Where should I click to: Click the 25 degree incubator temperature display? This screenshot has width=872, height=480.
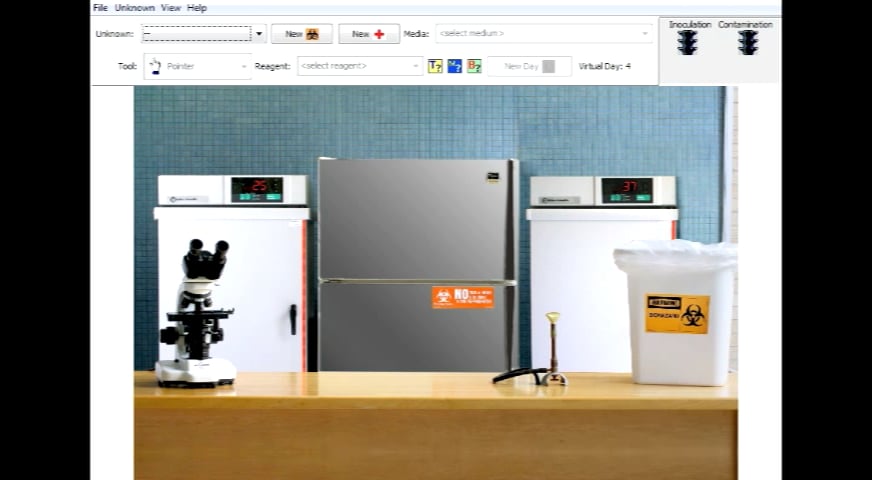pyautogui.click(x=257, y=190)
